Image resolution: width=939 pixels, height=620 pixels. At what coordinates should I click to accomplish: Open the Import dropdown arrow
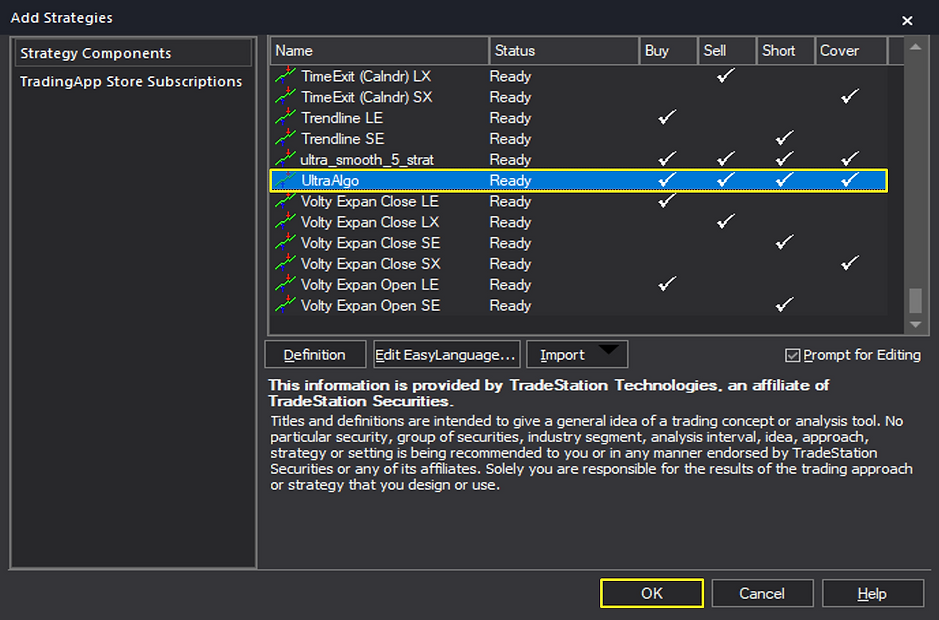point(608,350)
